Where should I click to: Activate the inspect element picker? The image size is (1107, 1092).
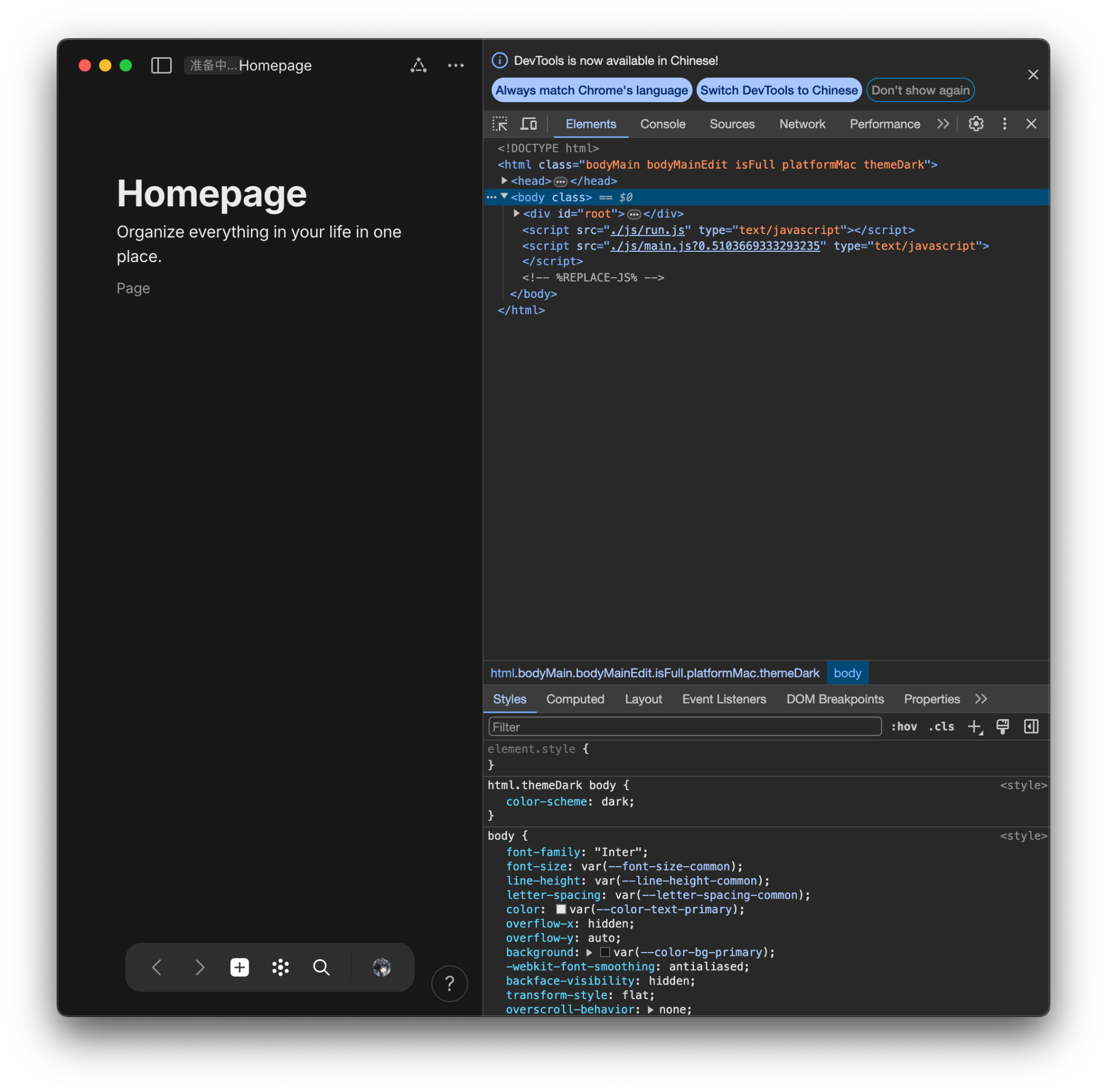(499, 124)
